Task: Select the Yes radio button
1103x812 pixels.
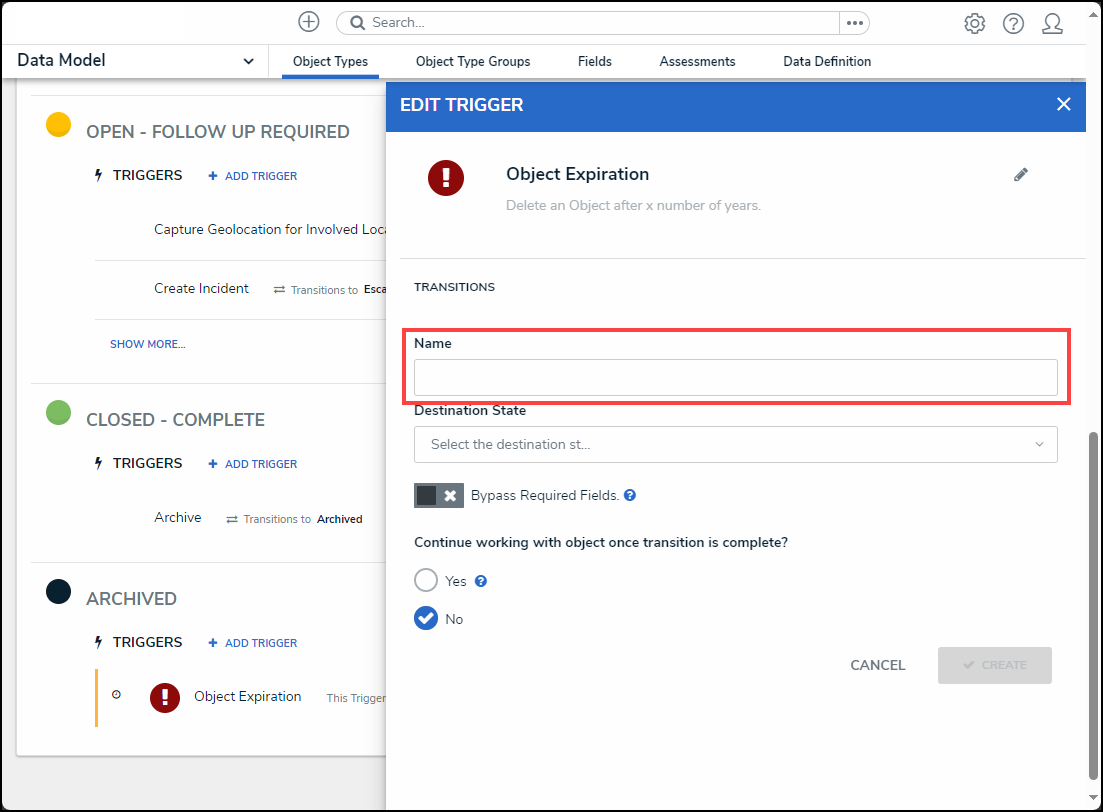Action: point(426,581)
